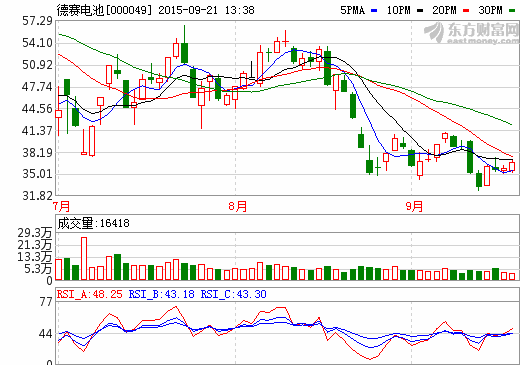Click the 41.37 price axis label
This screenshot has width=520, height=365.
point(37,131)
